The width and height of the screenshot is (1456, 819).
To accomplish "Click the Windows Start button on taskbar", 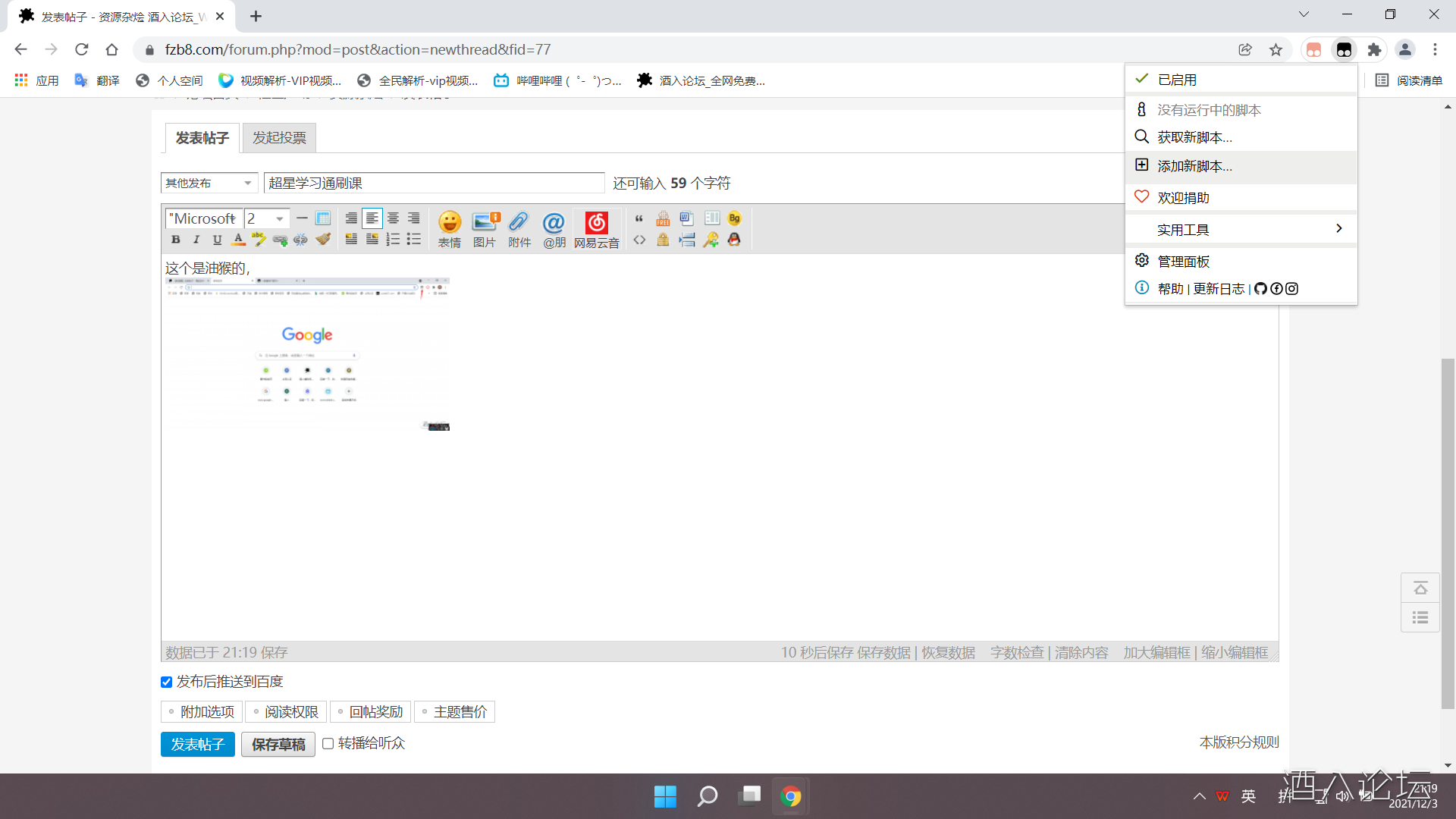I will (665, 796).
